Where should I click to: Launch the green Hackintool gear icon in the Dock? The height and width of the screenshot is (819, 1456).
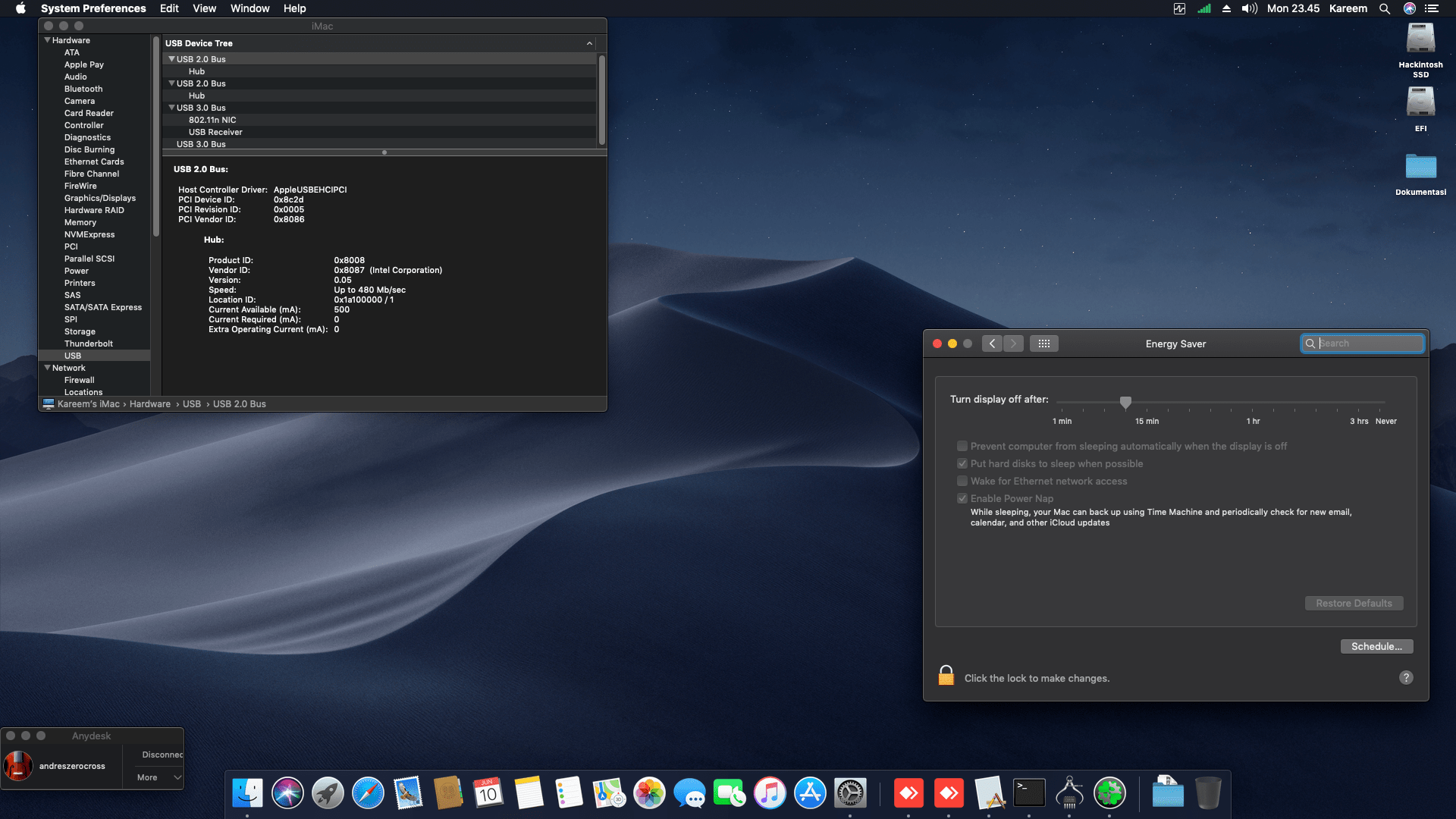(x=1111, y=792)
